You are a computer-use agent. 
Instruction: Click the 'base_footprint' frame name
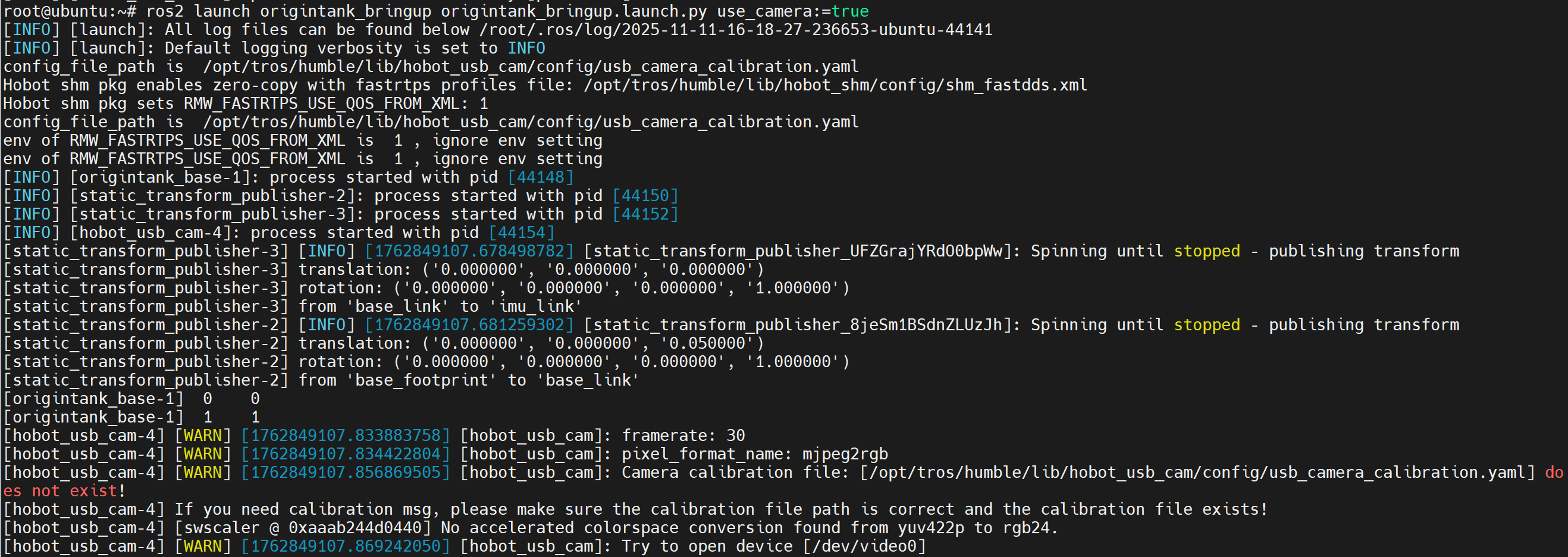[x=421, y=380]
